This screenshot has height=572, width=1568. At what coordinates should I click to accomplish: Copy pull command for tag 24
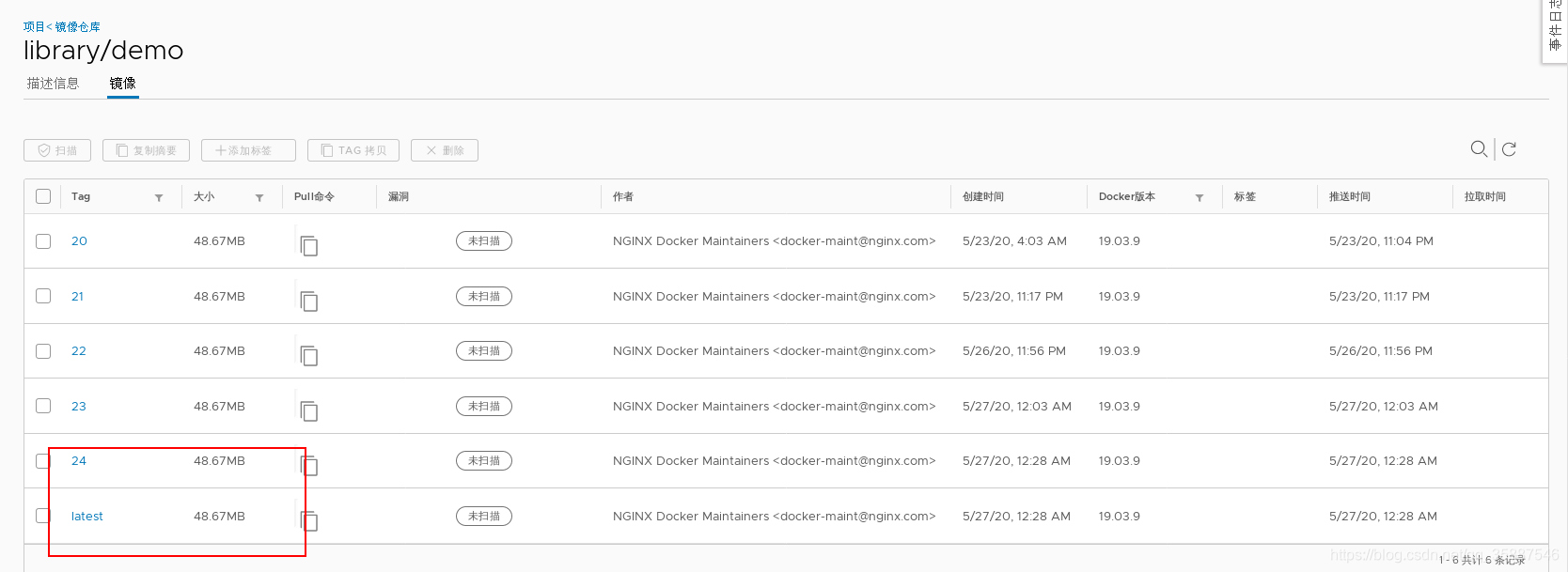tap(309, 466)
